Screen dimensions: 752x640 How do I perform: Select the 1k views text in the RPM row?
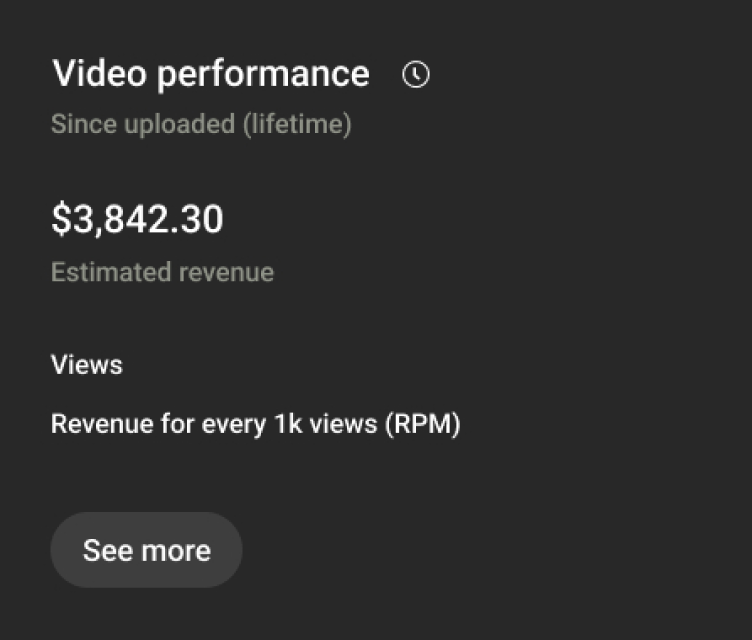point(321,424)
